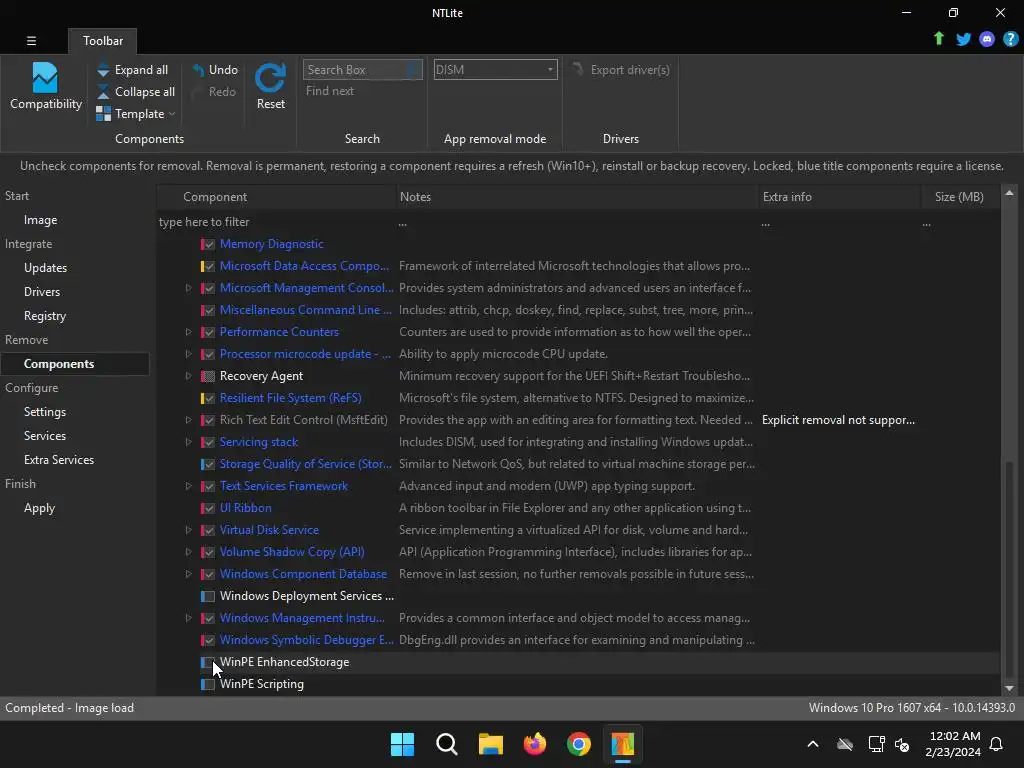Uncheck UI Ribbon component
This screenshot has width=1024, height=768.
point(208,508)
